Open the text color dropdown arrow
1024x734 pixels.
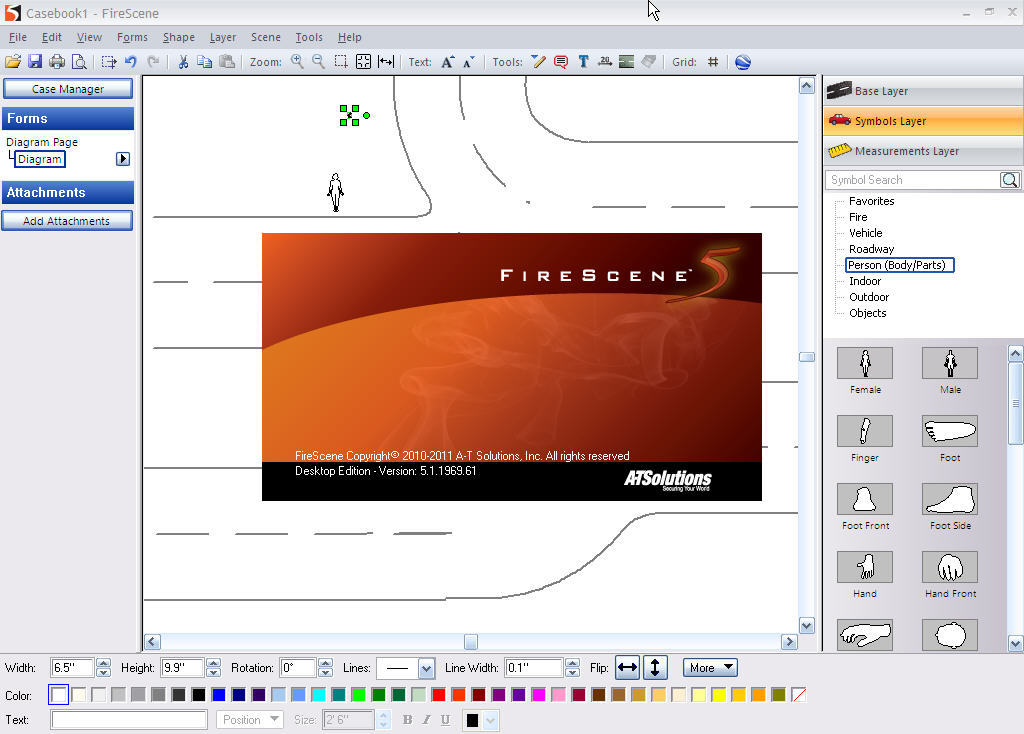[491, 720]
